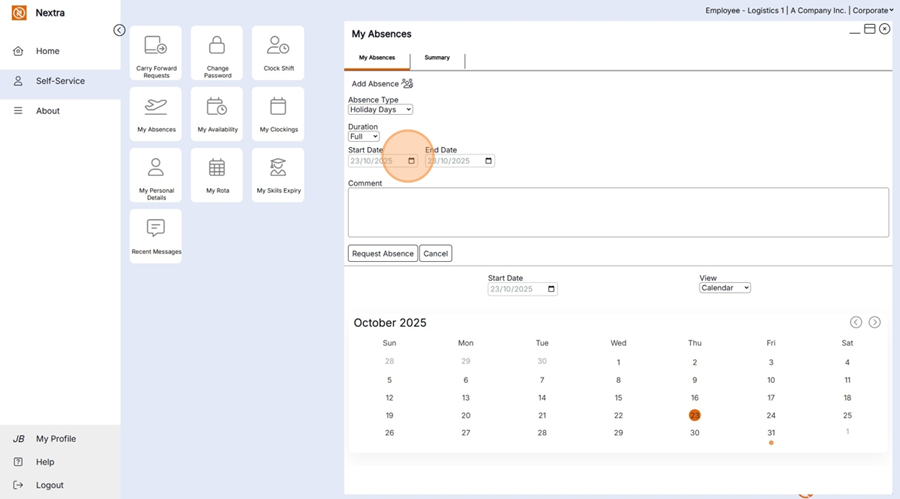
Task: Click Request Absence button
Action: tap(382, 253)
